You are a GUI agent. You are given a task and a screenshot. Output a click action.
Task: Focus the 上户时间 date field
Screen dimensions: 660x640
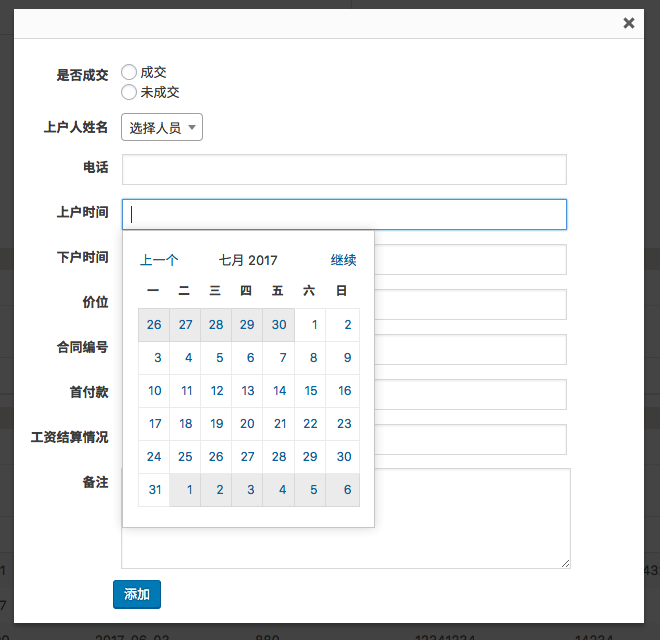click(x=344, y=215)
